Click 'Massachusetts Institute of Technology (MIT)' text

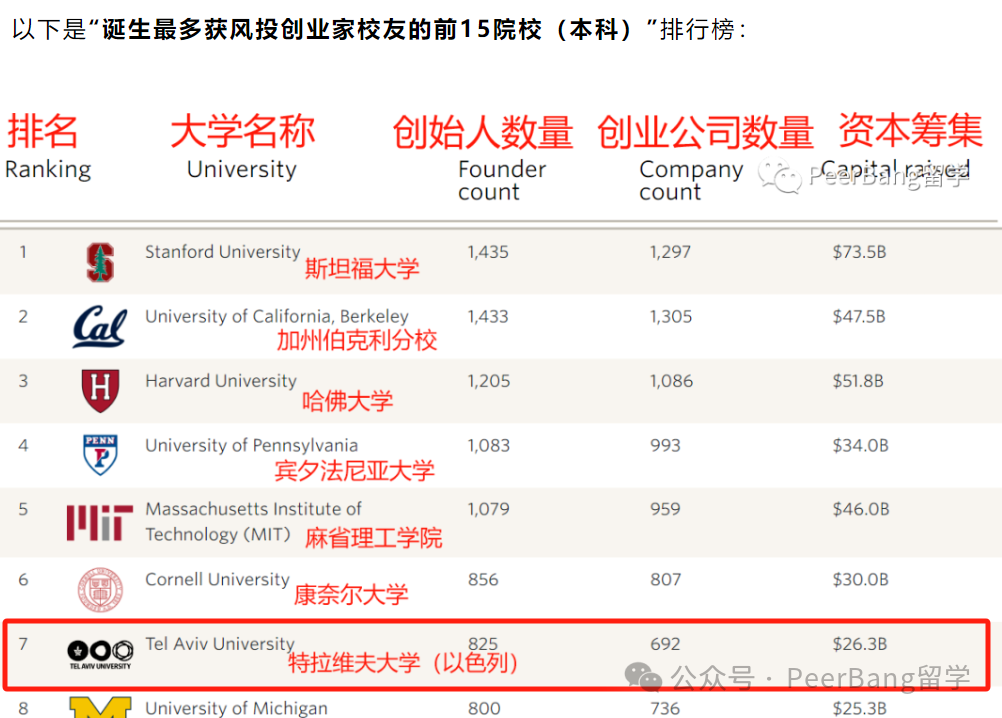pyautogui.click(x=253, y=521)
